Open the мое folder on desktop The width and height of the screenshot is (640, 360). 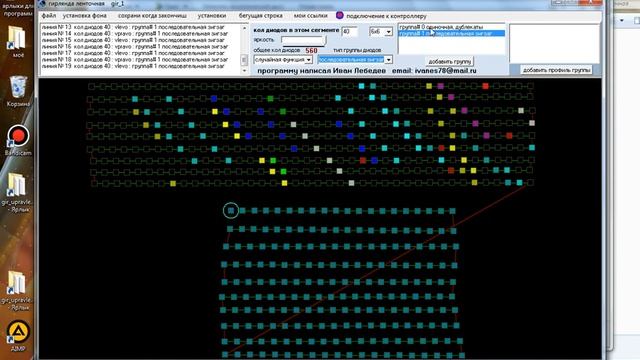pos(18,42)
